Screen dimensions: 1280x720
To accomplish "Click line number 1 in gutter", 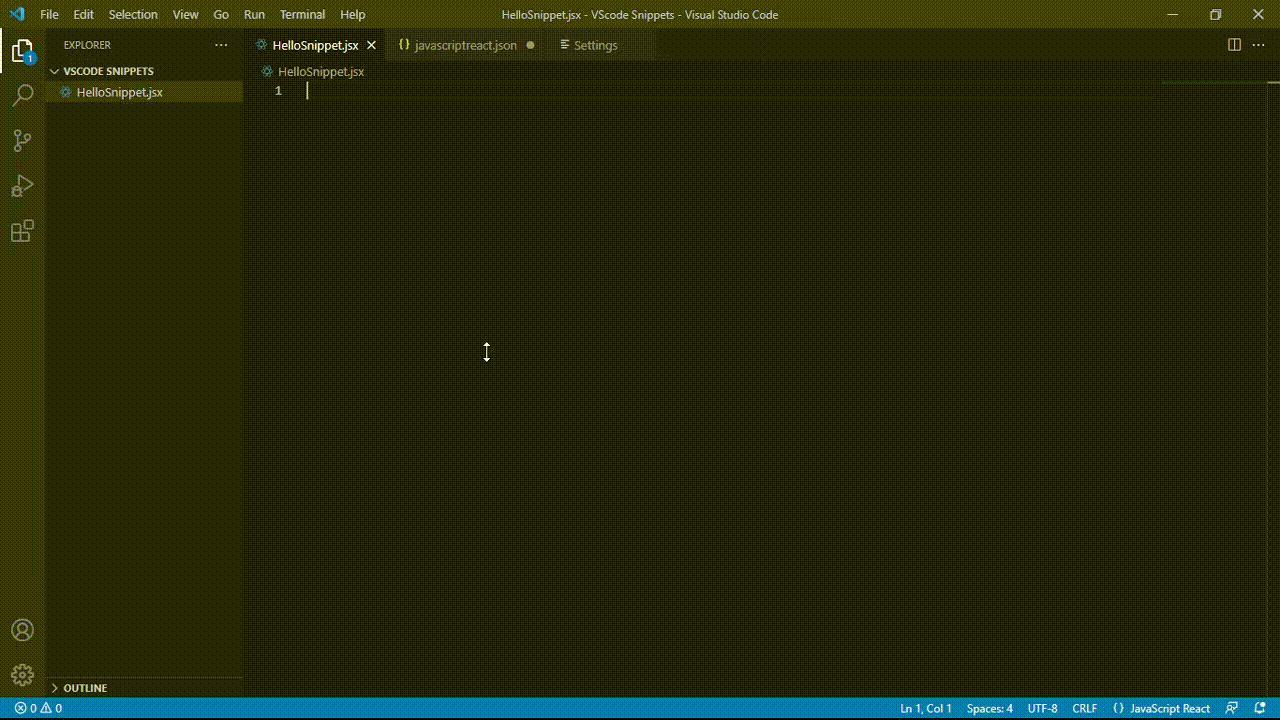I will [x=278, y=91].
